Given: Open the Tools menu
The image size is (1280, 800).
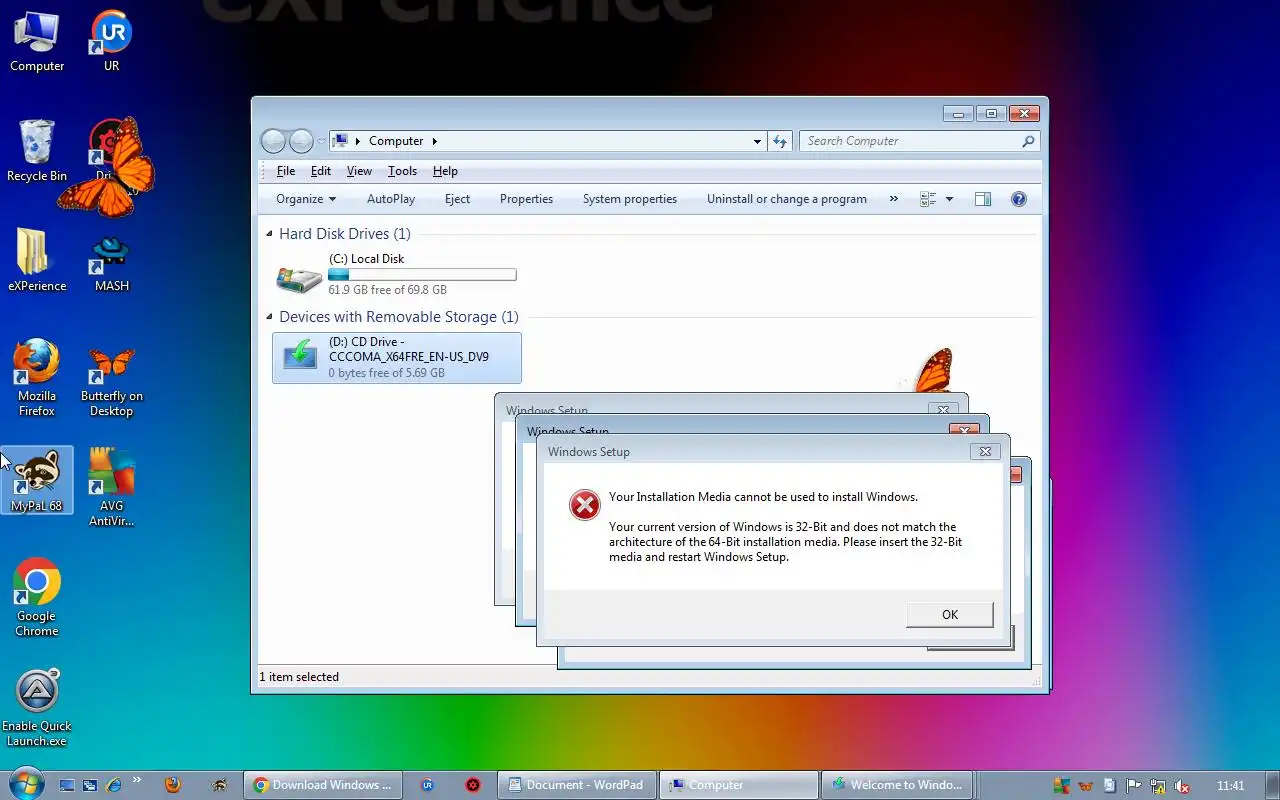Looking at the screenshot, I should click(402, 171).
